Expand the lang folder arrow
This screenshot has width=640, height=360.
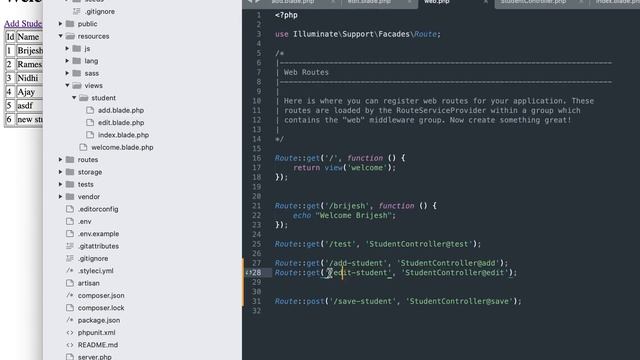click(x=67, y=60)
